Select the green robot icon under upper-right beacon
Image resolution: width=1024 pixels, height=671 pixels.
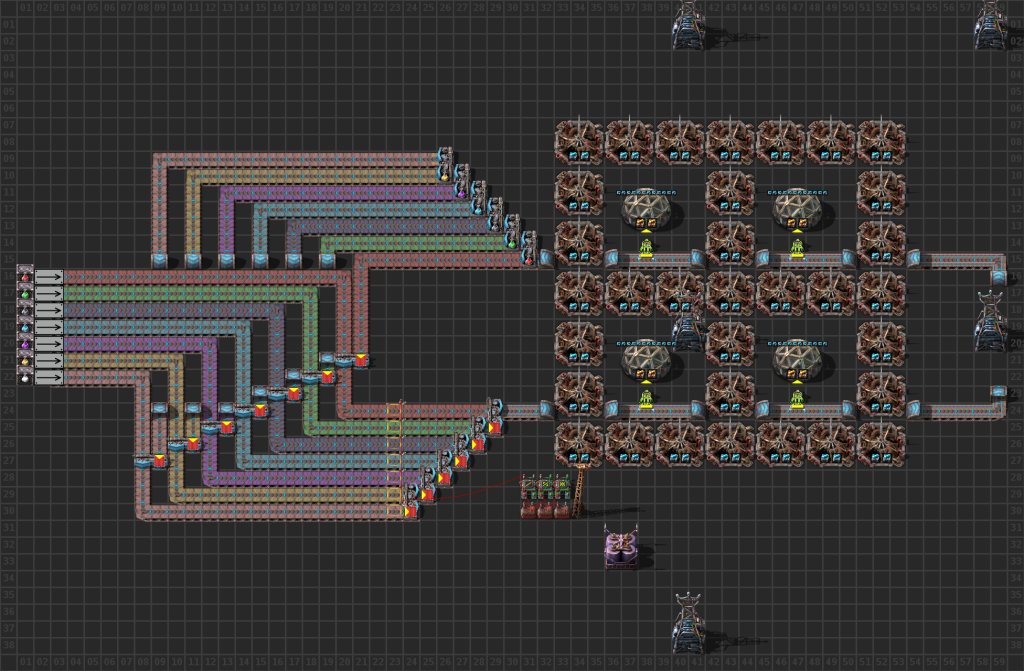tap(797, 248)
